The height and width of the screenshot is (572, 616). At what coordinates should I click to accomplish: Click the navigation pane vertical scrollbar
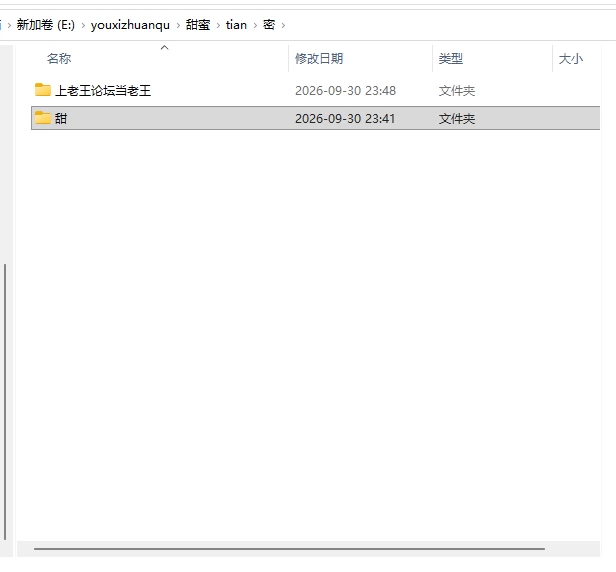pos(5,402)
